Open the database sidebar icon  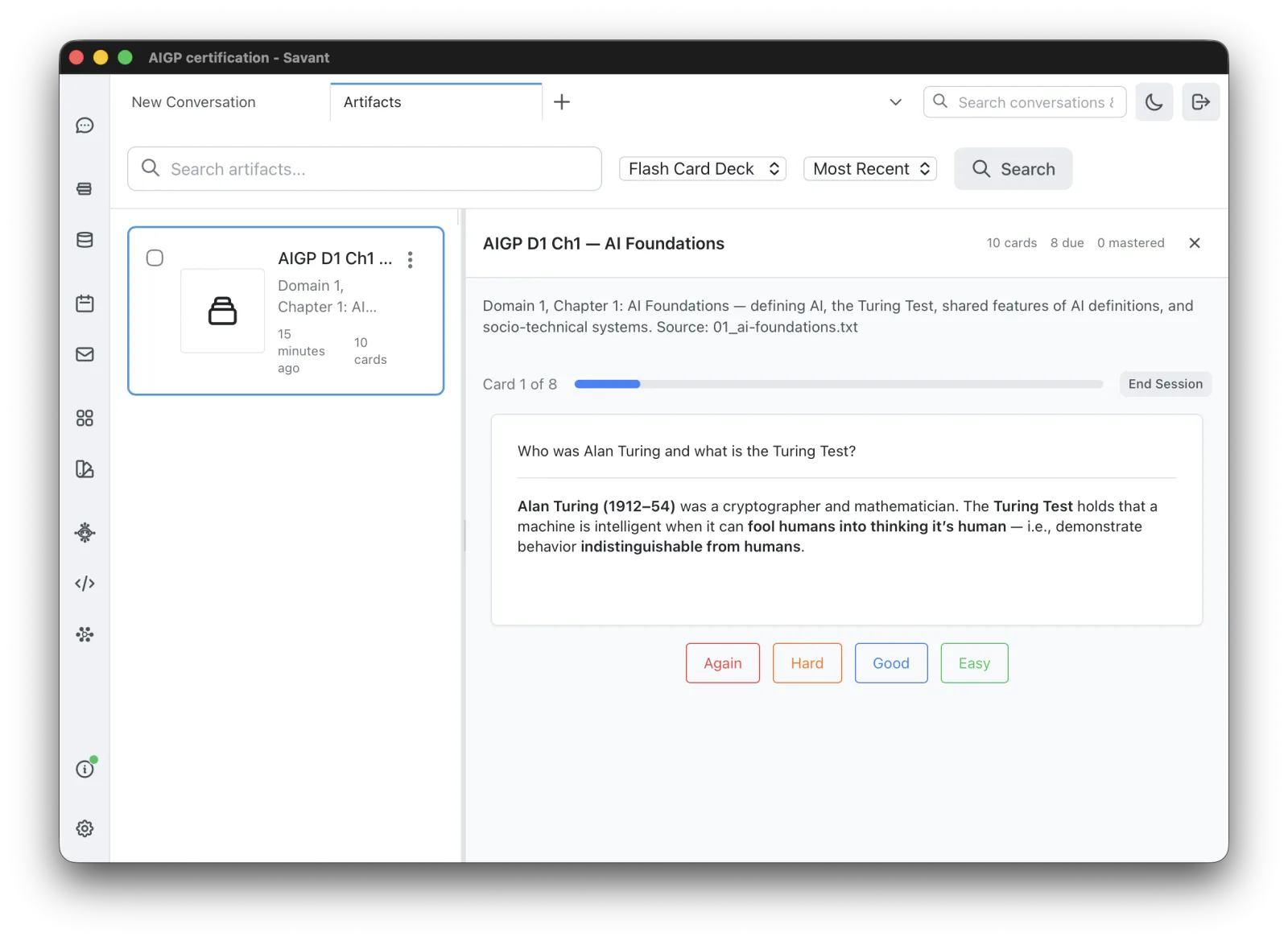85,240
